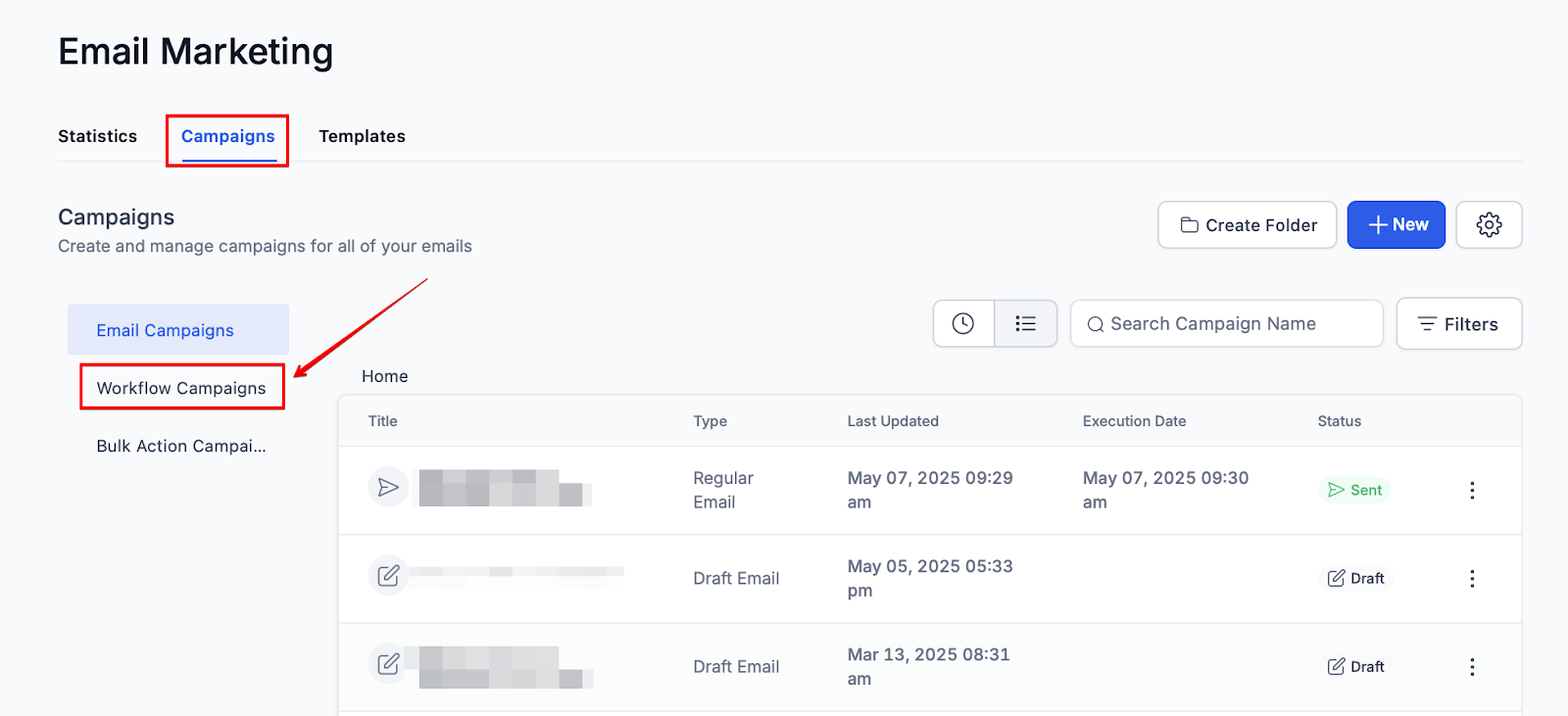
Task: Go to the Templates tab
Action: coord(362,136)
